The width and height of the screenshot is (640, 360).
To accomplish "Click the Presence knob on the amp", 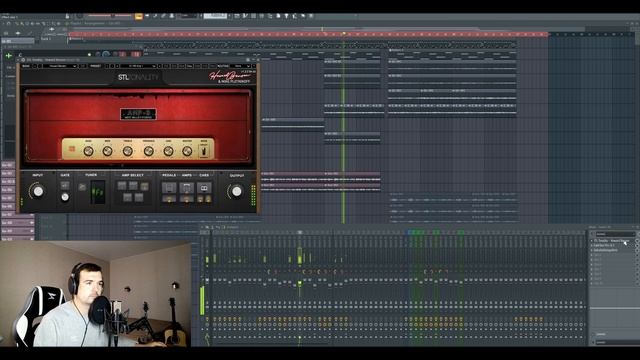I will (149, 151).
